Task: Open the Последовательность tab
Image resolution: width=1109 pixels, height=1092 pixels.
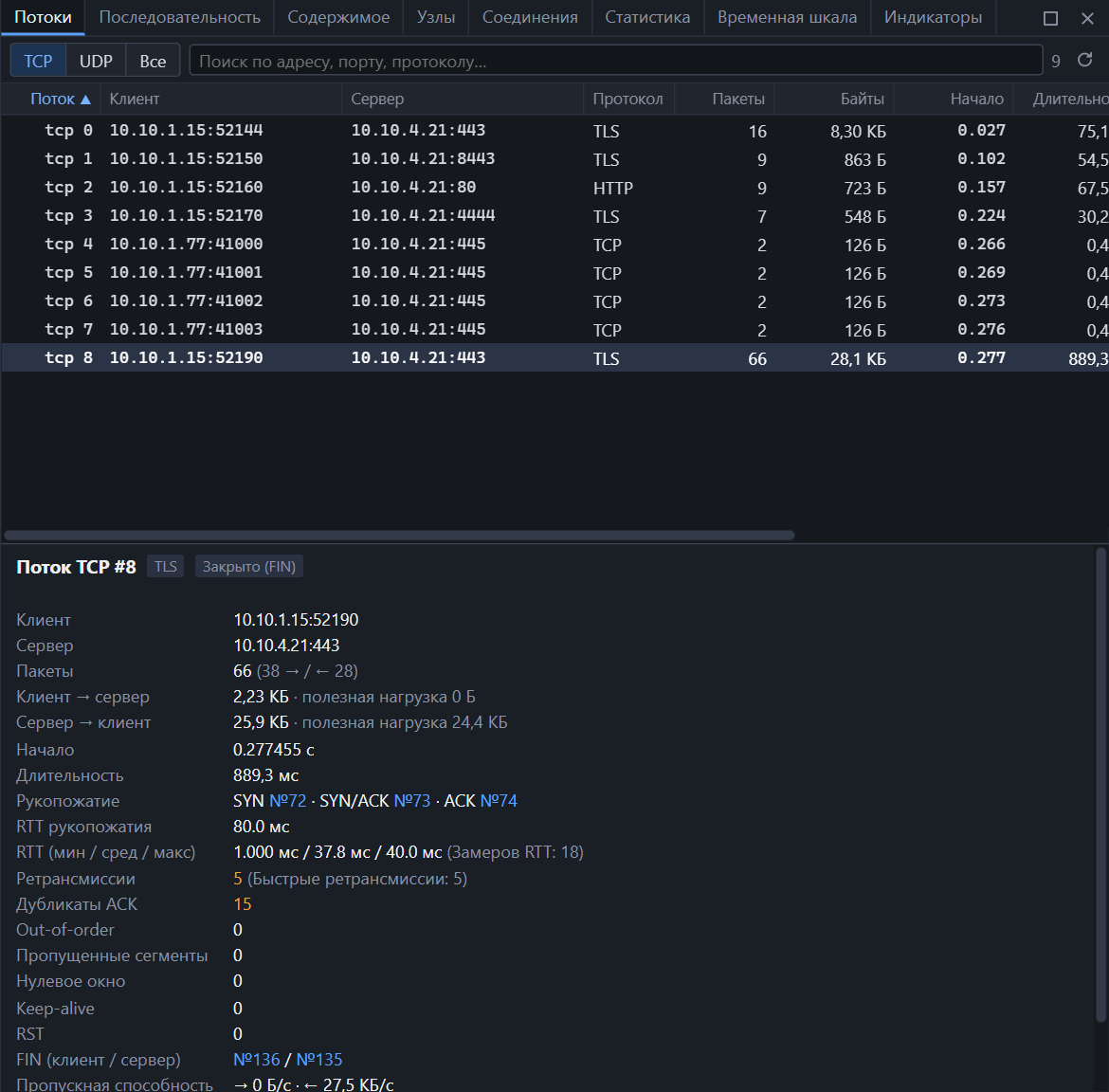Action: click(180, 18)
